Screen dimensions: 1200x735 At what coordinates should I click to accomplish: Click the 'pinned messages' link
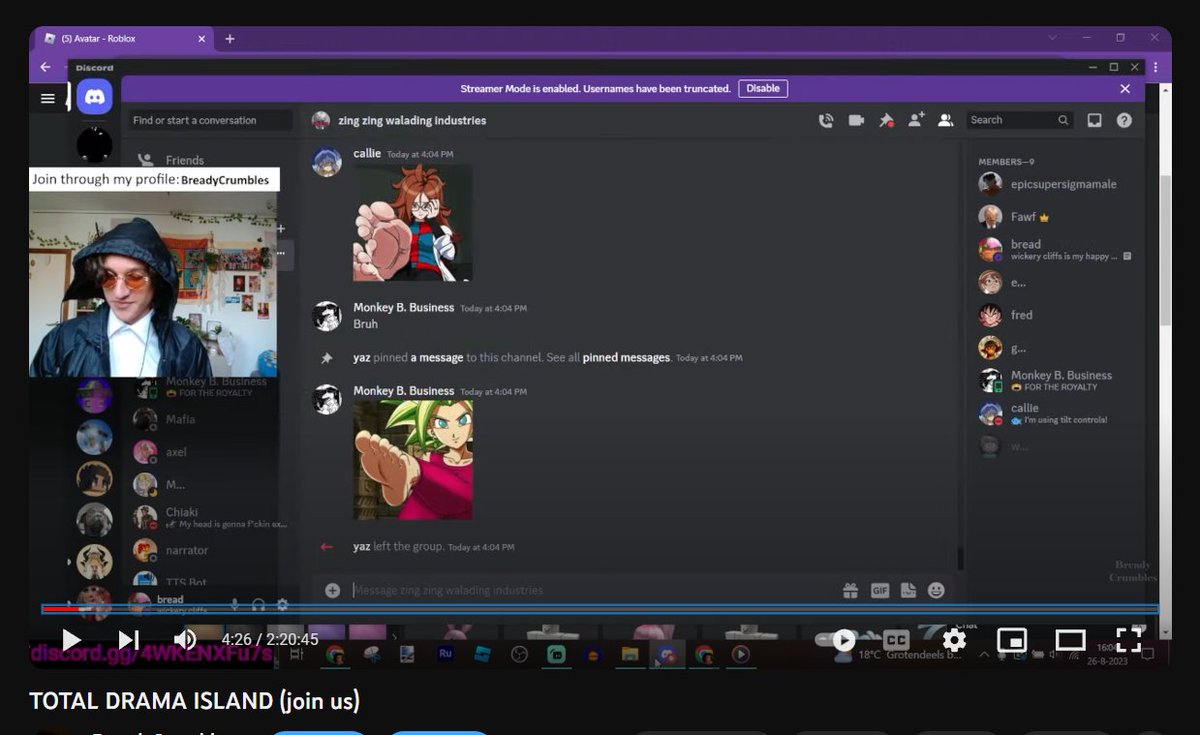[x=626, y=358]
